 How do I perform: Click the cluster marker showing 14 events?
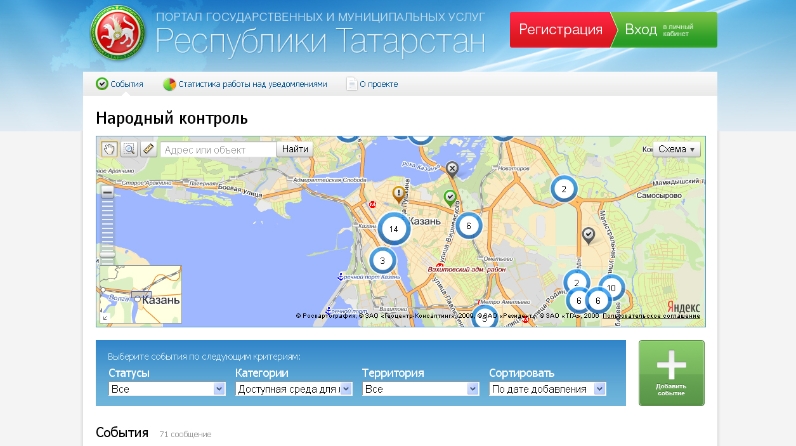click(394, 229)
